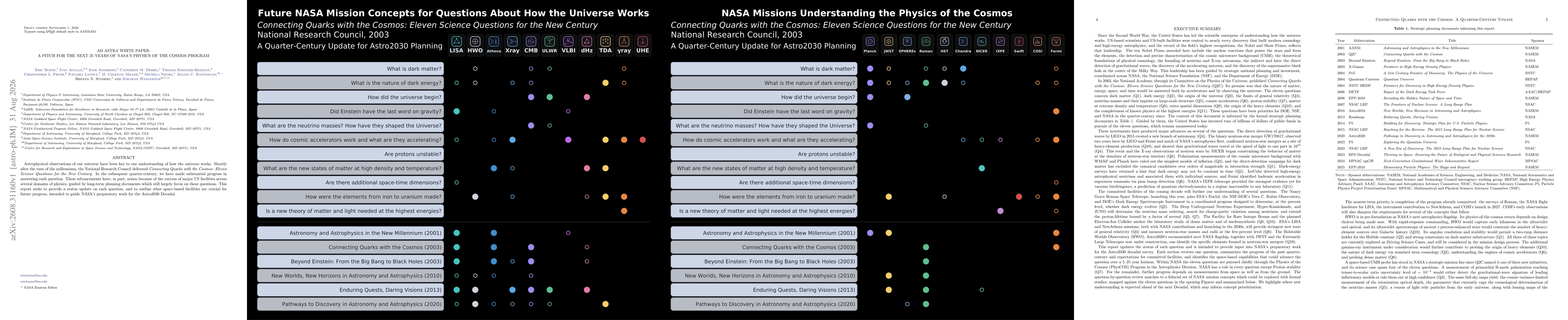
Task: Select the γray mission icon
Action: pyautogui.click(x=624, y=41)
